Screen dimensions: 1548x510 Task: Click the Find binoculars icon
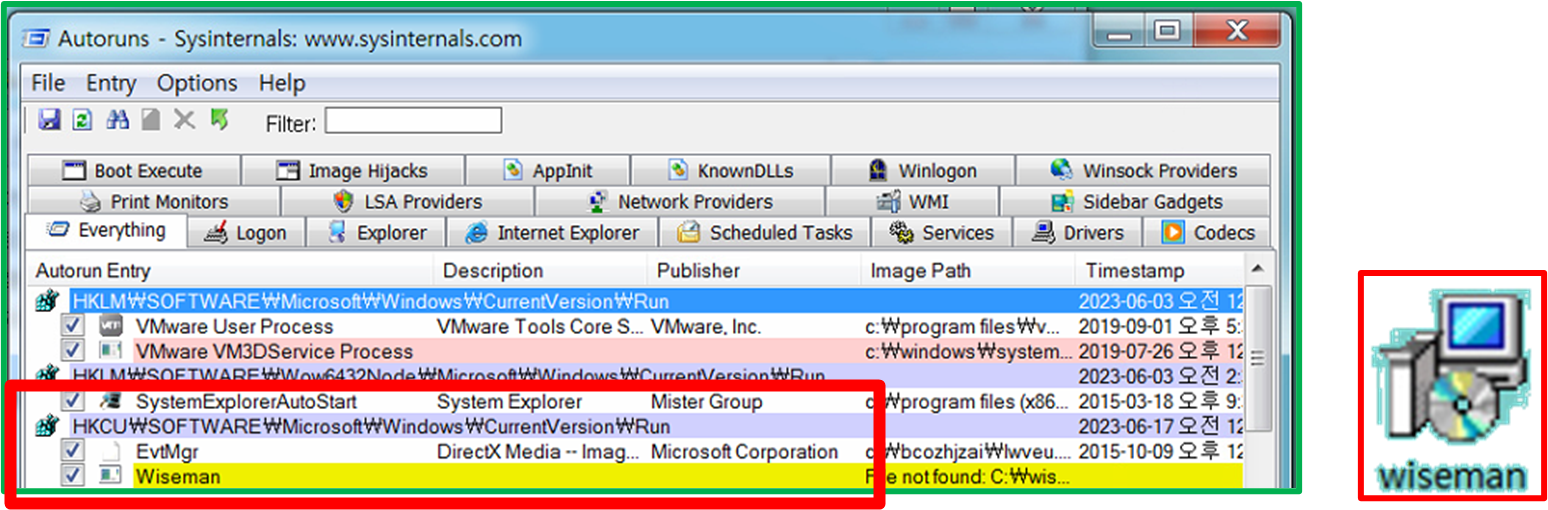coord(118,120)
